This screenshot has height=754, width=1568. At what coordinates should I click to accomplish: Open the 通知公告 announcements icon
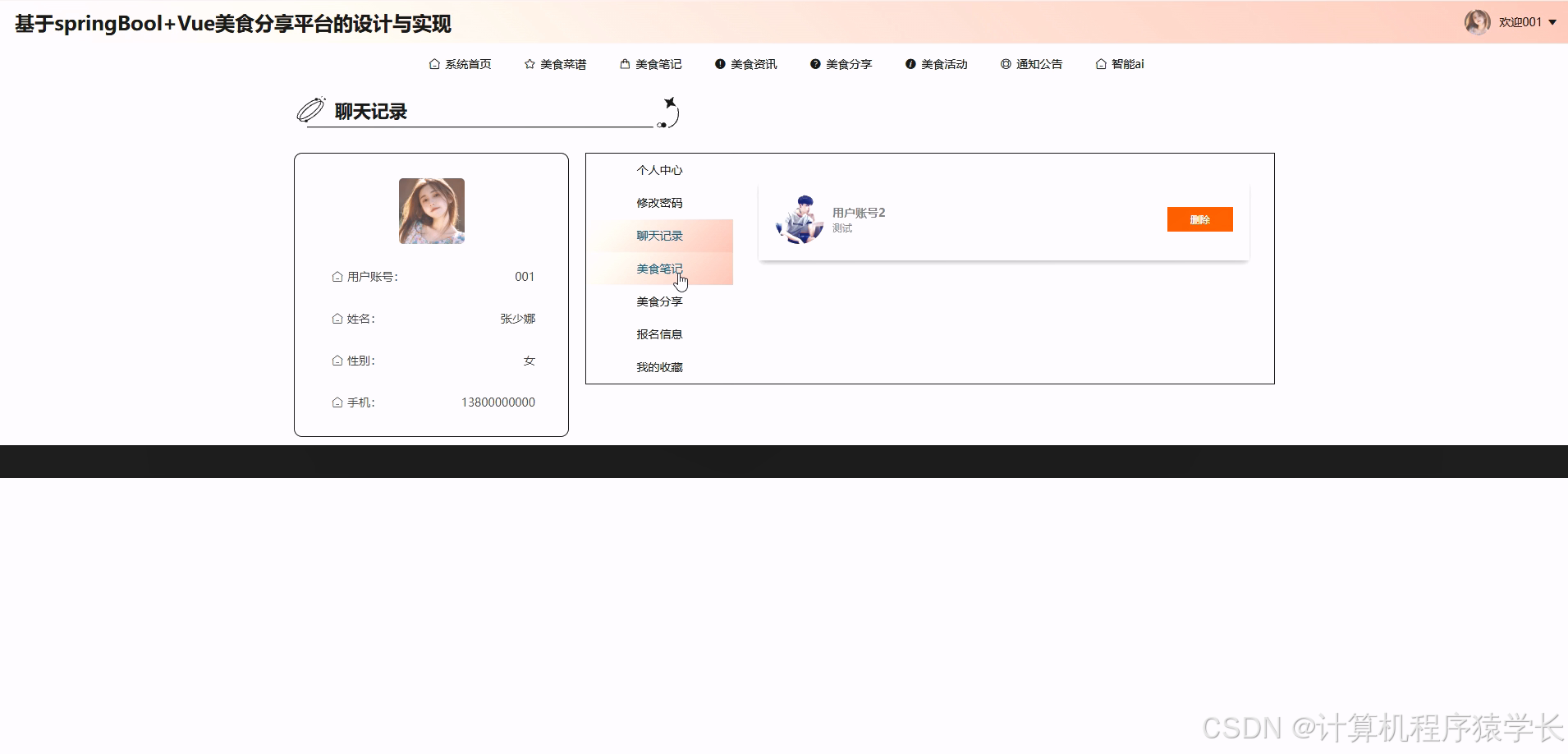[1006, 63]
